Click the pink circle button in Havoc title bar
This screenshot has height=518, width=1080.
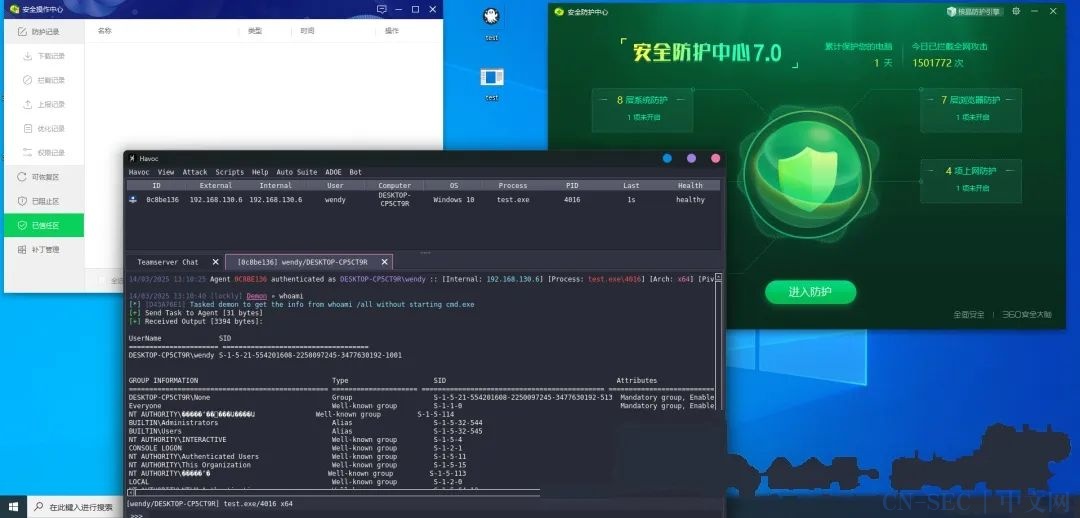click(x=716, y=158)
